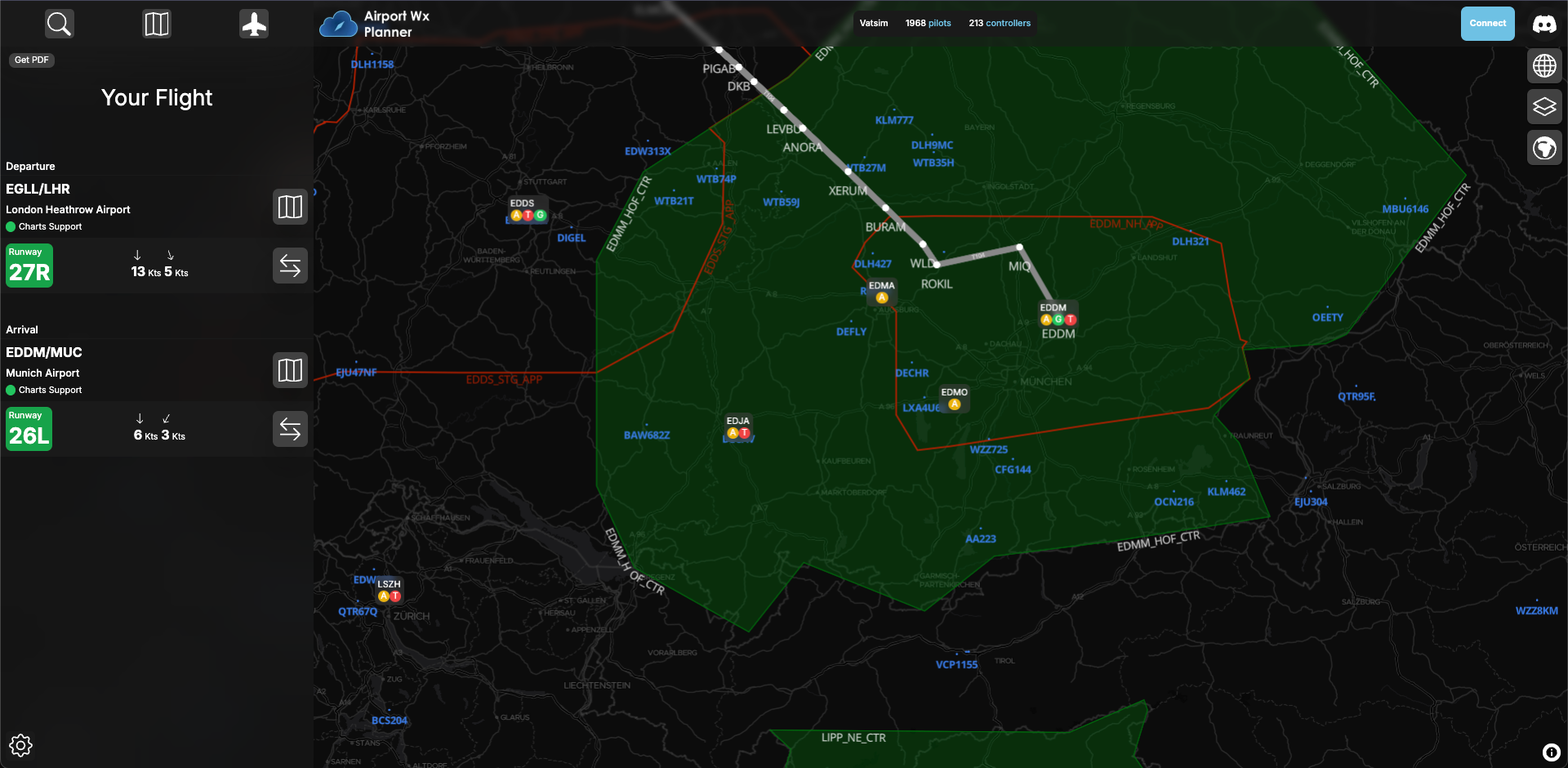This screenshot has width=1568, height=768.
Task: Switch to globe map projection icon
Action: (1544, 65)
